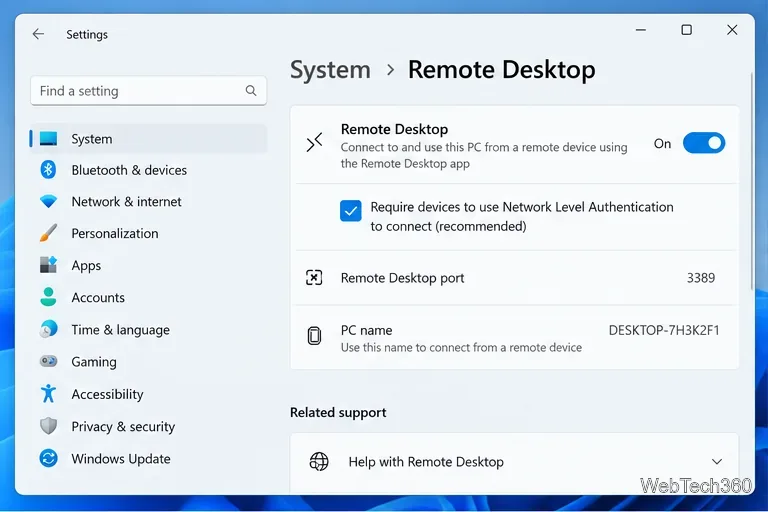Click the Remote Desktop port icon
Viewport: 768px width, 512px height.
coord(314,277)
